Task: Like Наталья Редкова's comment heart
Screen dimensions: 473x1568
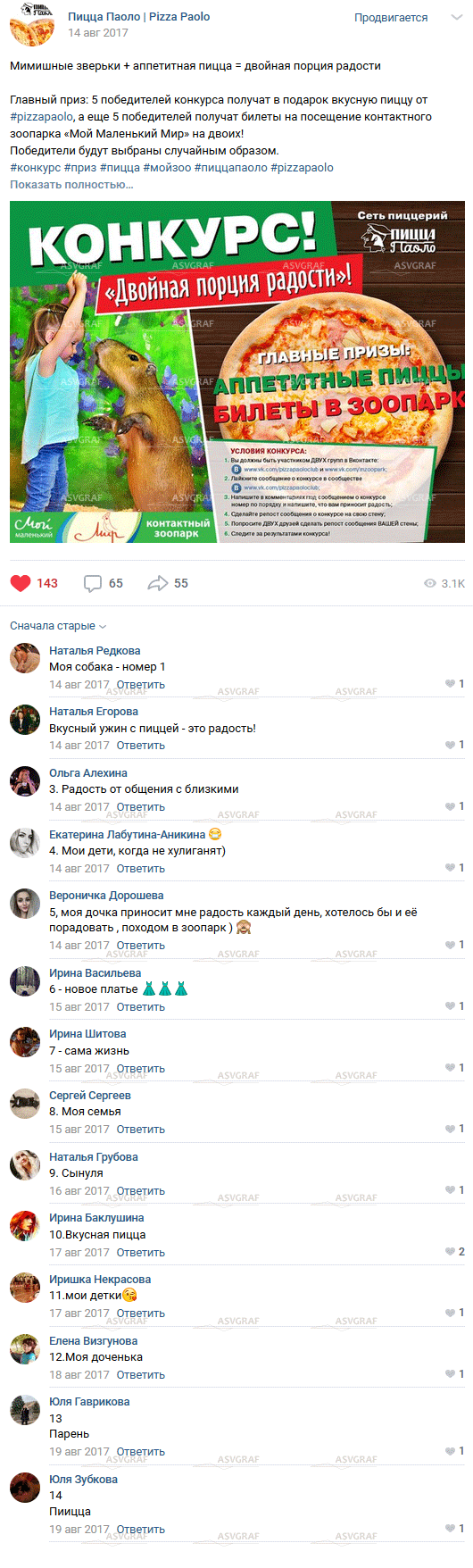Action: (451, 684)
